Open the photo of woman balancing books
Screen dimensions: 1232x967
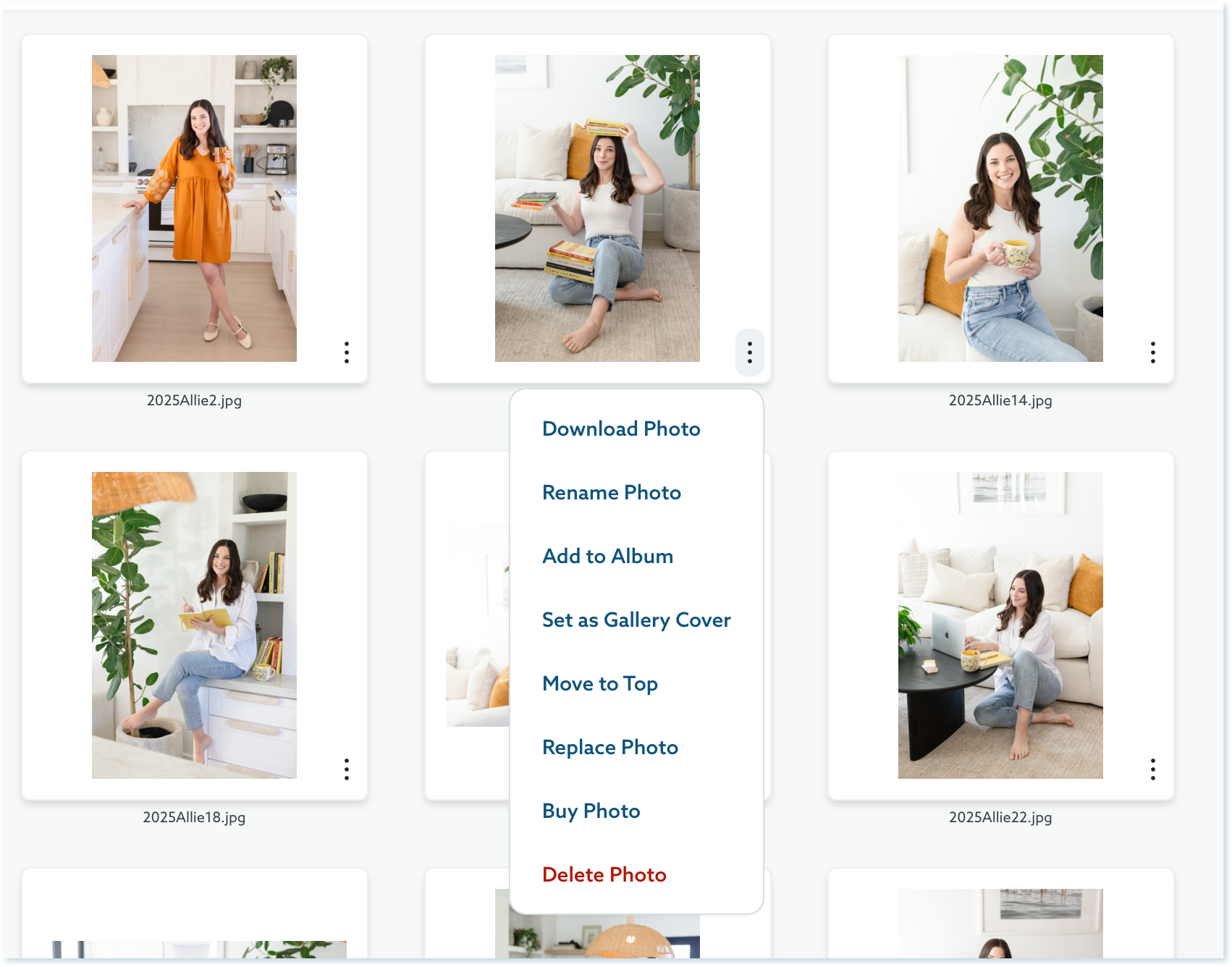[597, 208]
